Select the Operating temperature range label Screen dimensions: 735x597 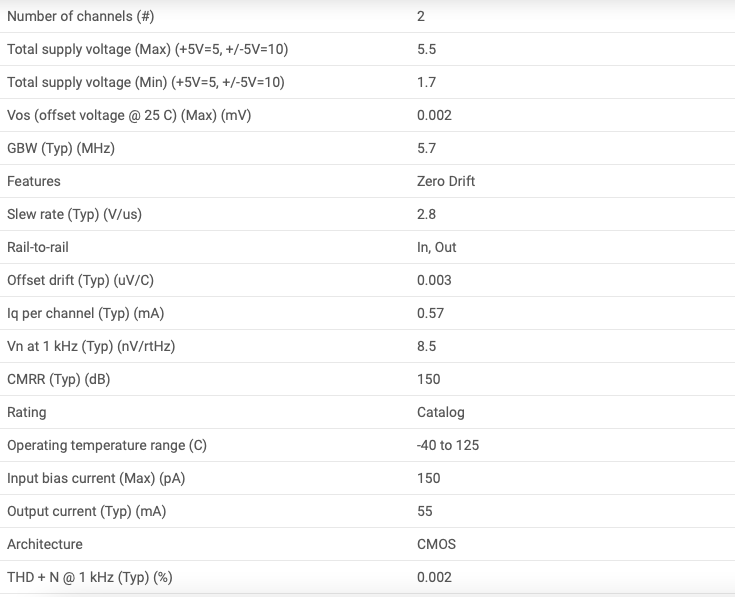(107, 445)
